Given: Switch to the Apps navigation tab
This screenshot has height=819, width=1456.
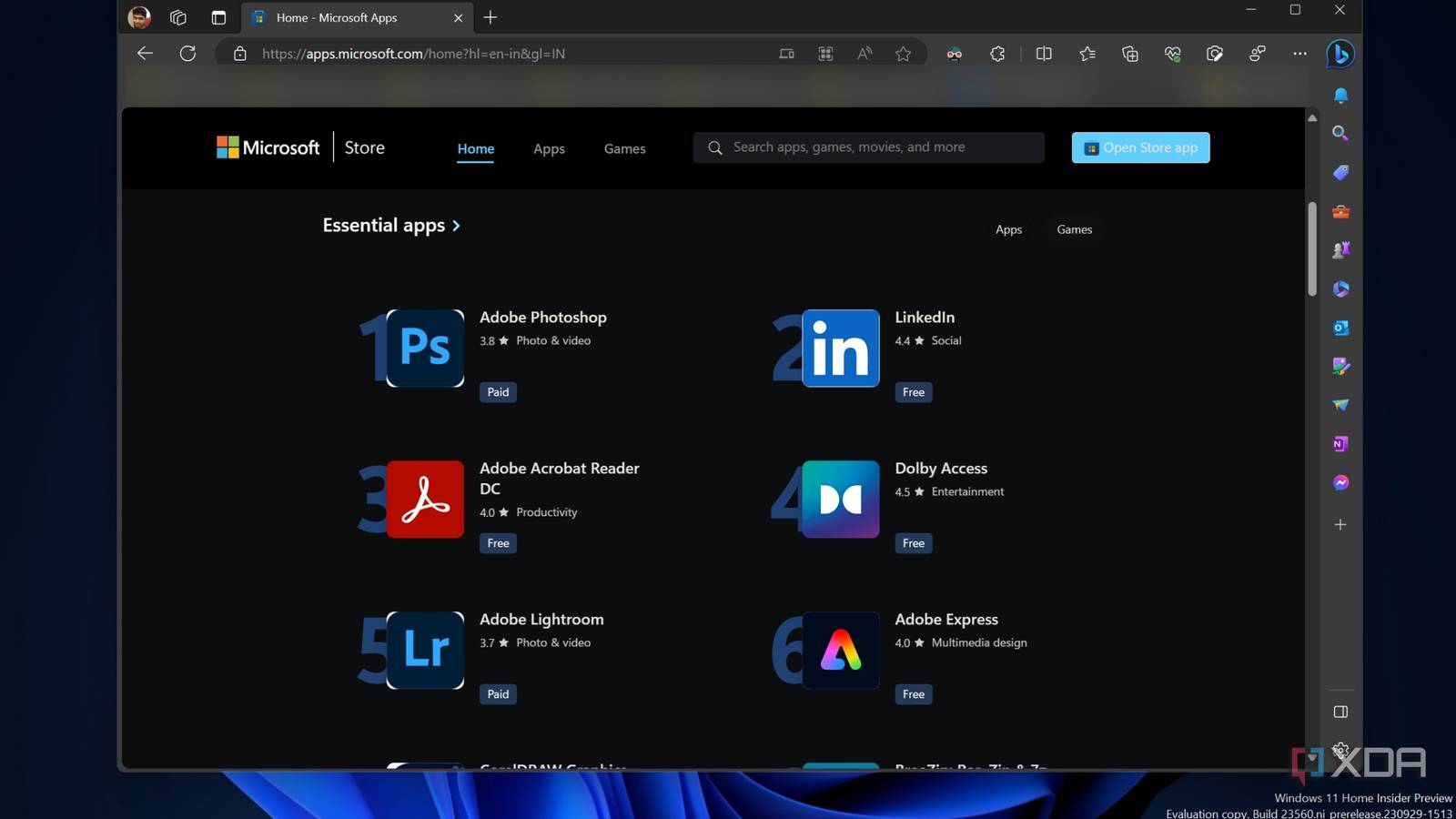Looking at the screenshot, I should pyautogui.click(x=549, y=149).
